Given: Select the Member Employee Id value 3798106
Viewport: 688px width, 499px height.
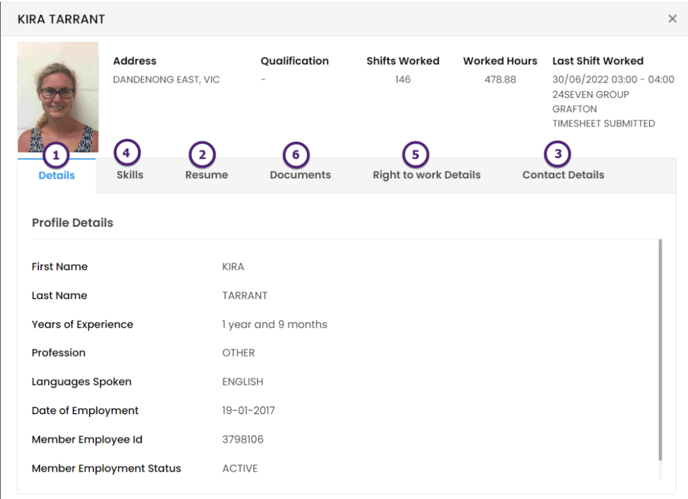Looking at the screenshot, I should [x=243, y=439].
